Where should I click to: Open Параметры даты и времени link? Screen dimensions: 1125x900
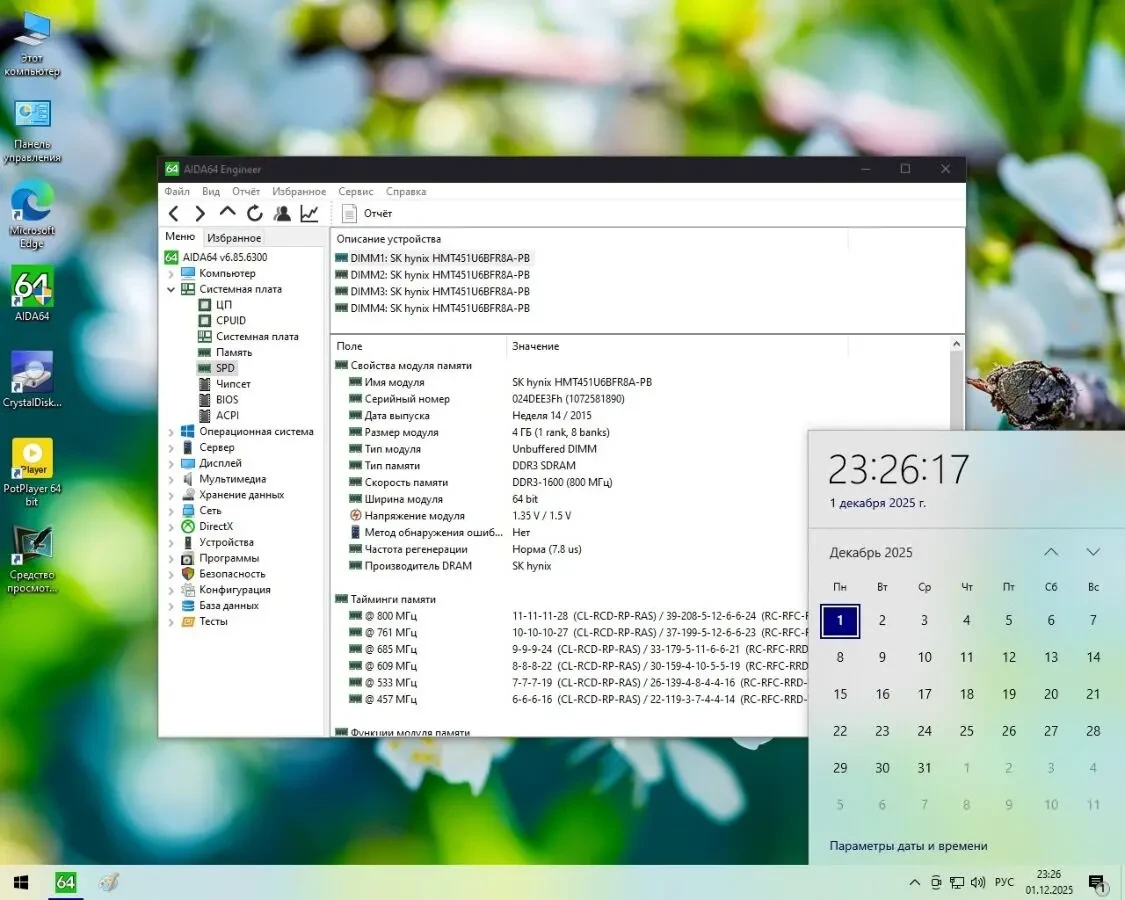click(906, 845)
